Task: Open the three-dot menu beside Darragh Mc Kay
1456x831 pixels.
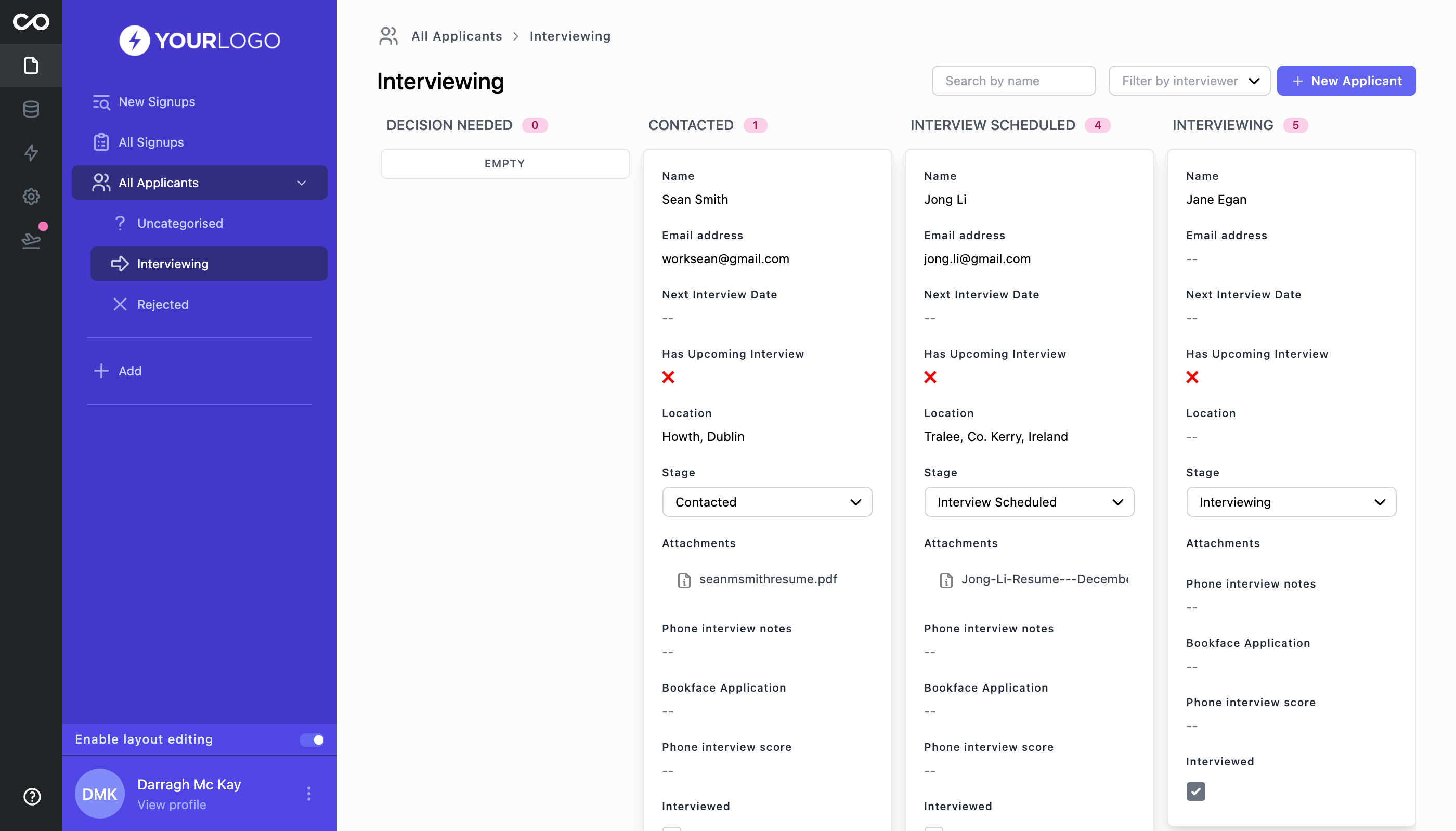Action: 309,793
